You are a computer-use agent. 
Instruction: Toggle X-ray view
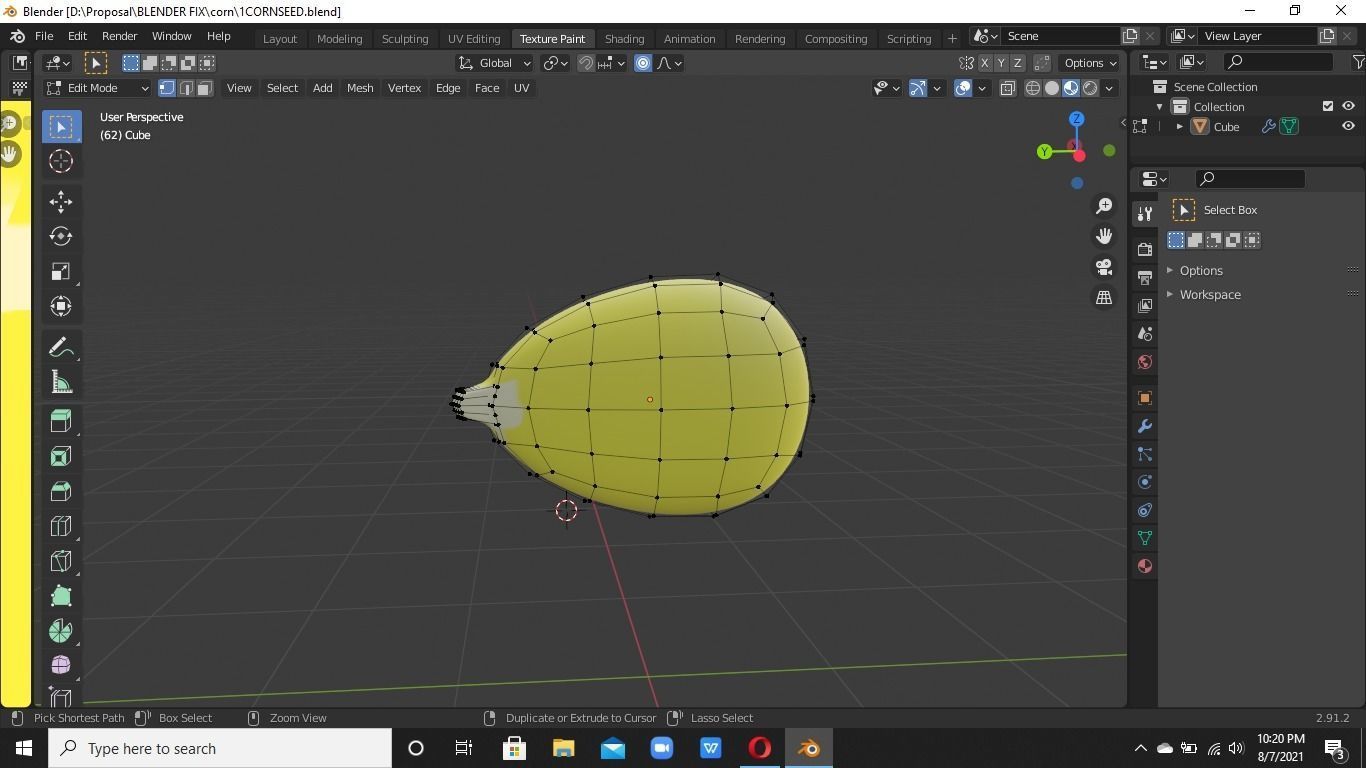coord(1007,88)
